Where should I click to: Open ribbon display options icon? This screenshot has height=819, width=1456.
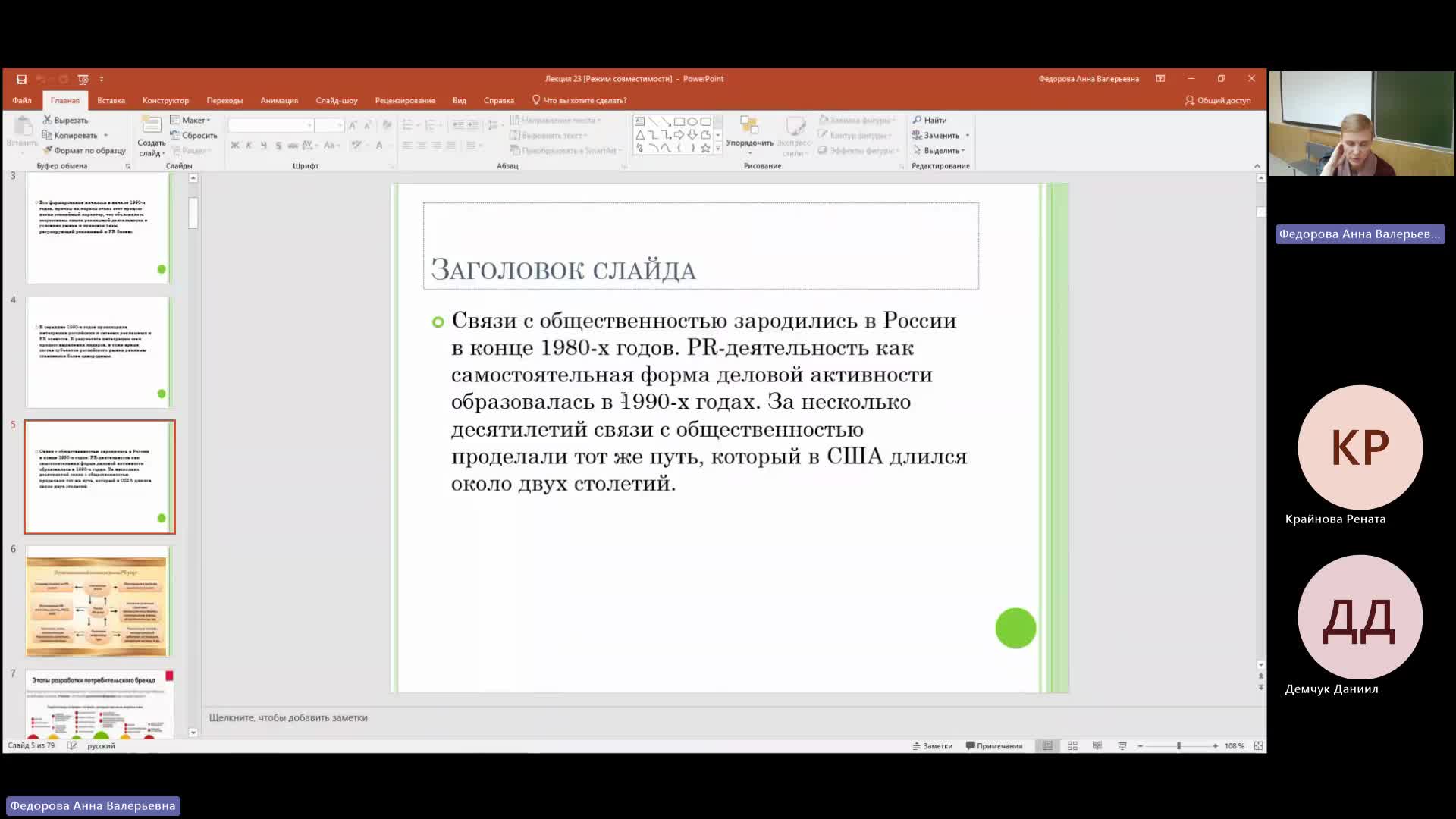click(x=1160, y=79)
